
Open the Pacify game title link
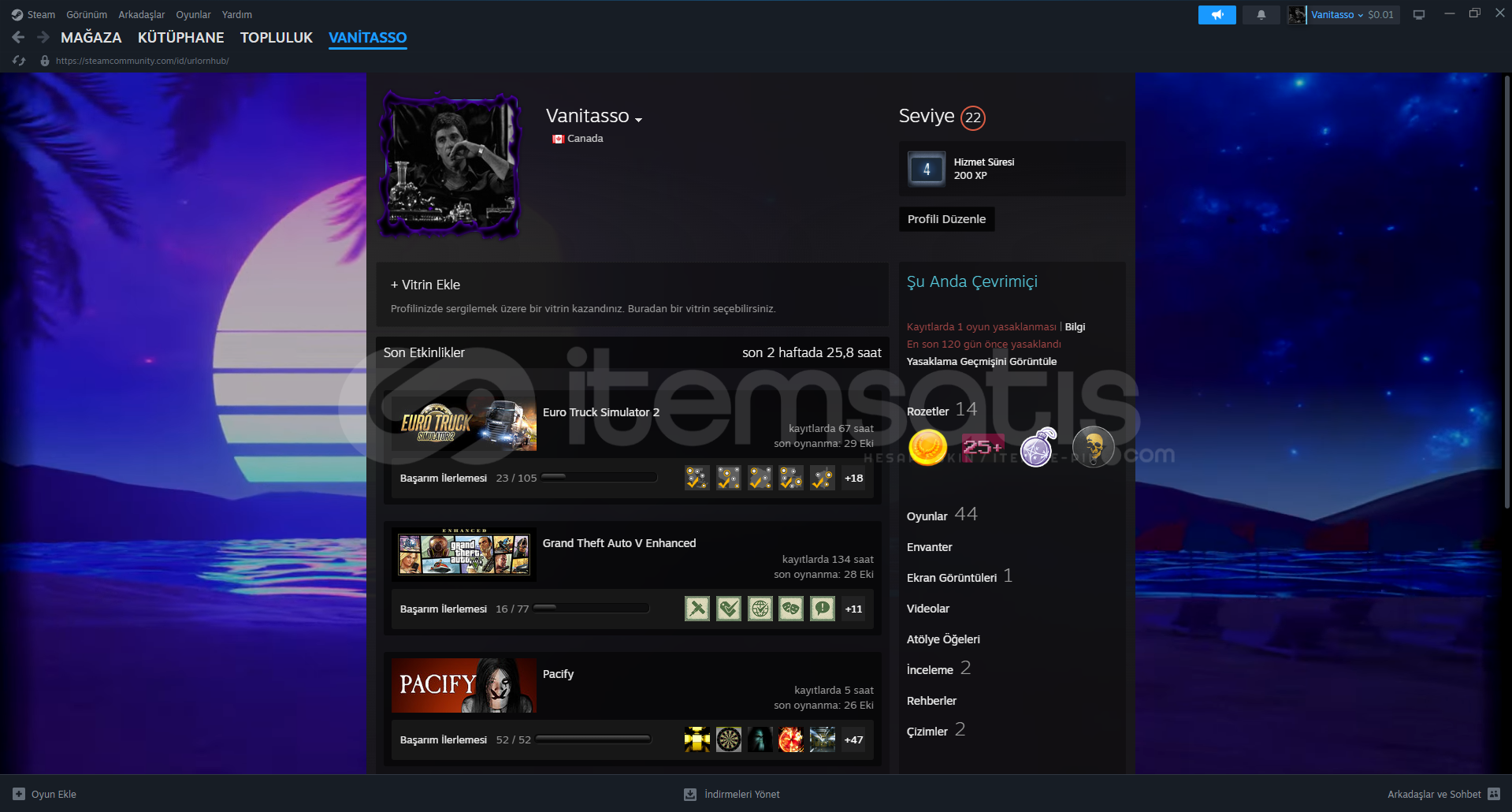pyautogui.click(x=558, y=674)
